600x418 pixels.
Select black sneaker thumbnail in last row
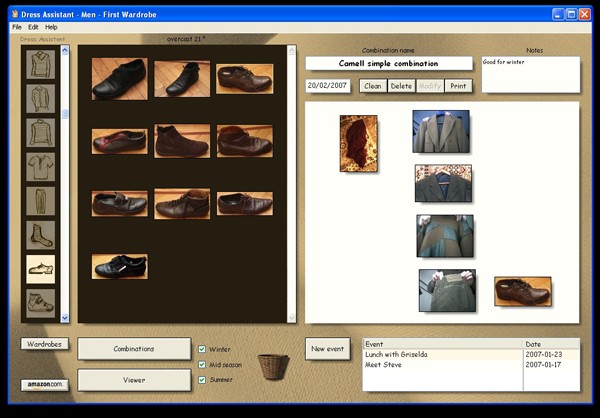[119, 266]
